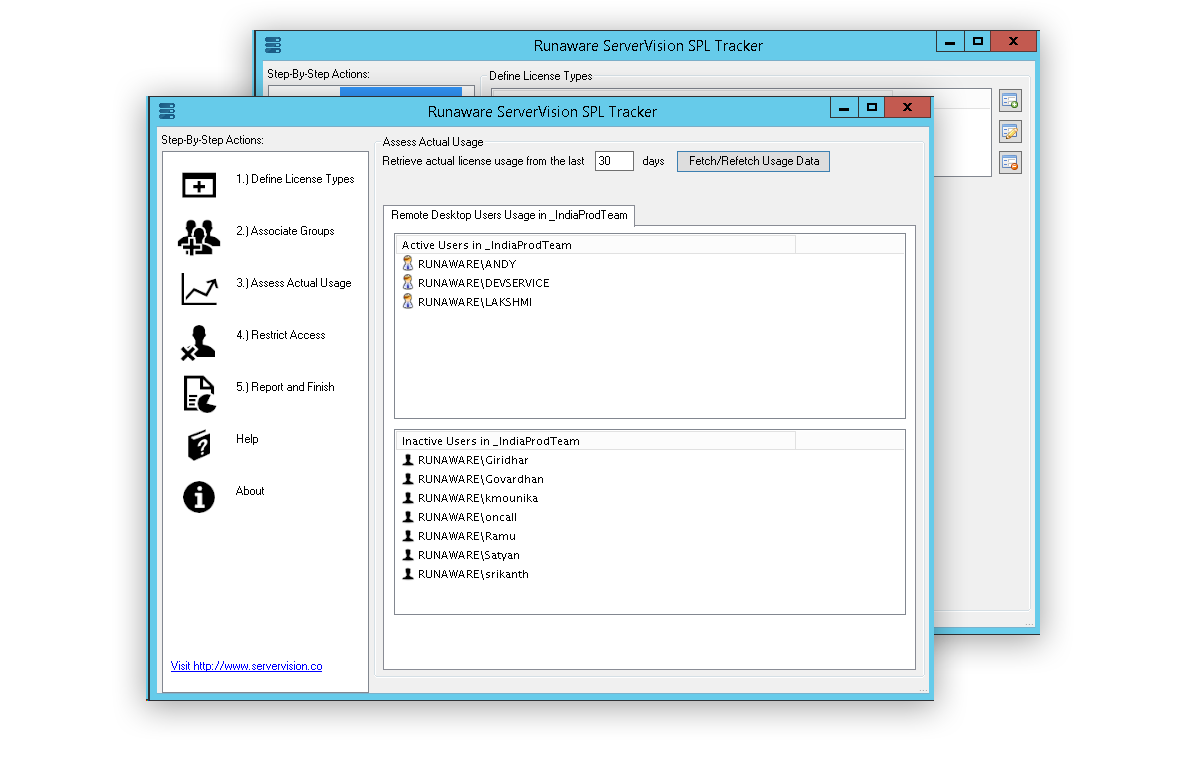Select RUNAWARE\Giridhar in inactive users
Viewport: 1197px width, 760px height.
point(473,460)
